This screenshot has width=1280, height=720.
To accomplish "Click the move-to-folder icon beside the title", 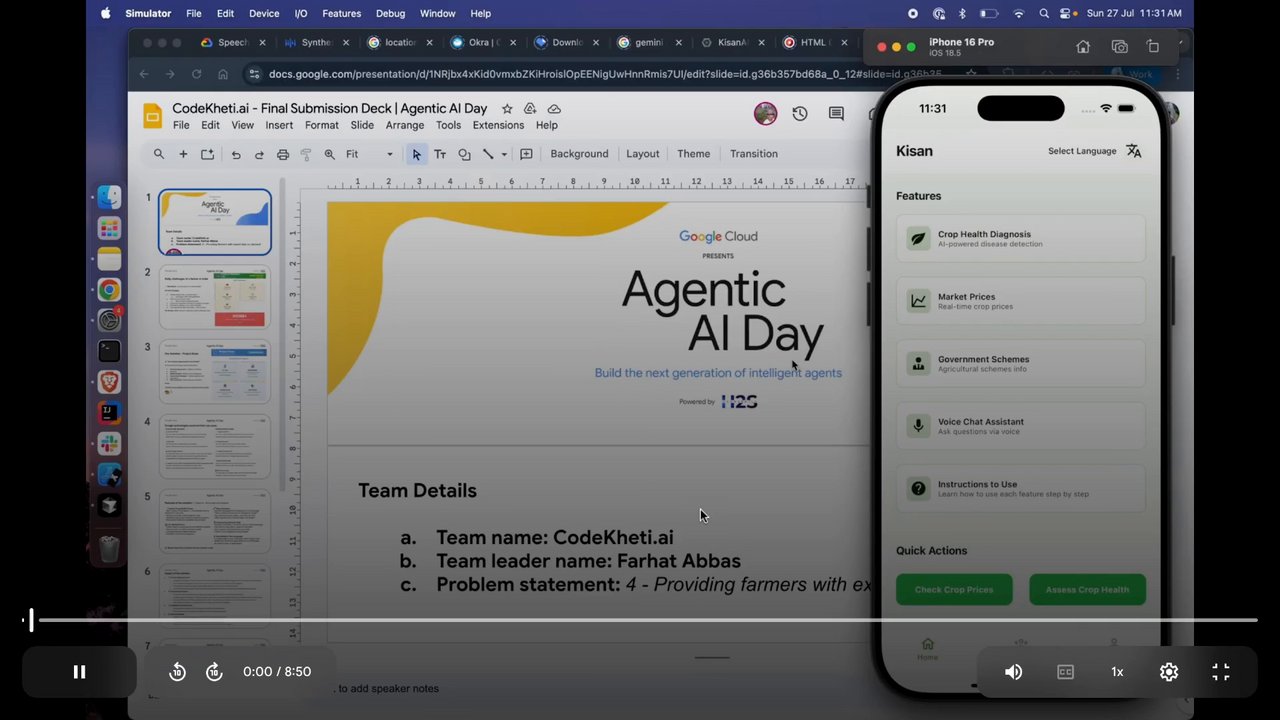I will coord(530,109).
